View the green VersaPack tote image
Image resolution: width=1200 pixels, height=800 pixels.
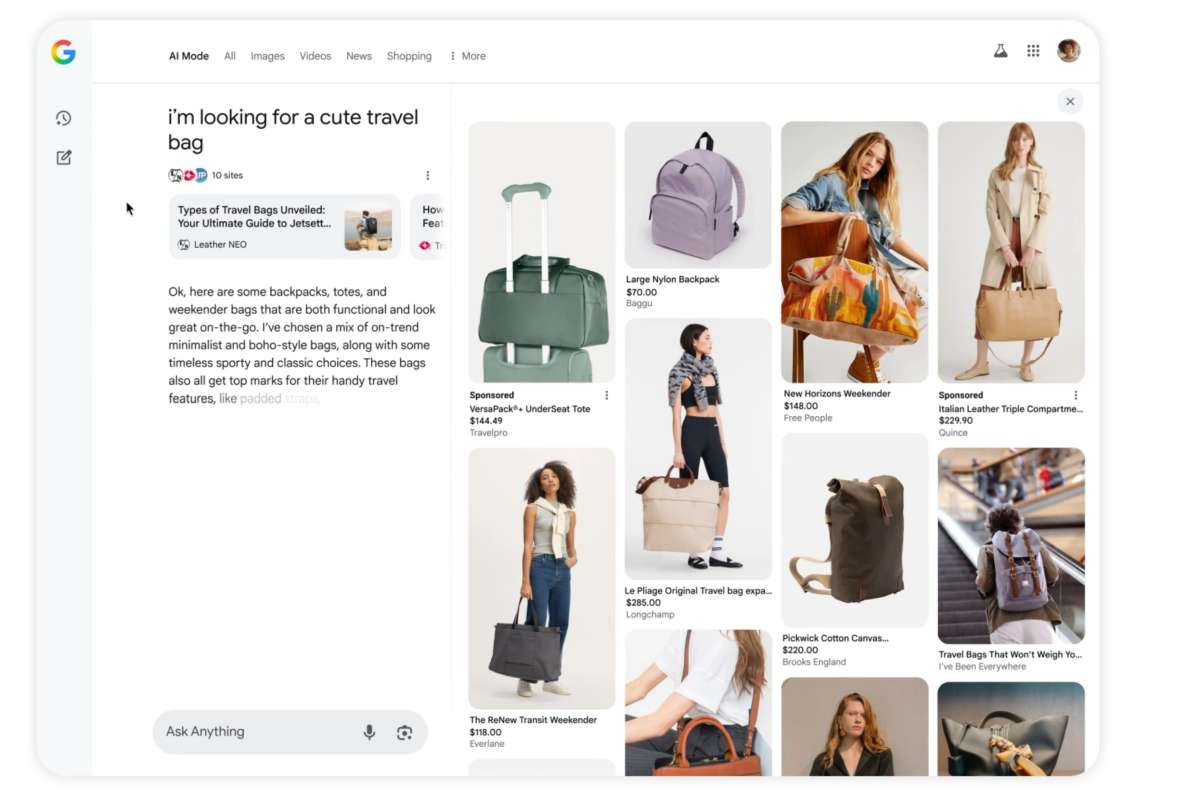(542, 252)
